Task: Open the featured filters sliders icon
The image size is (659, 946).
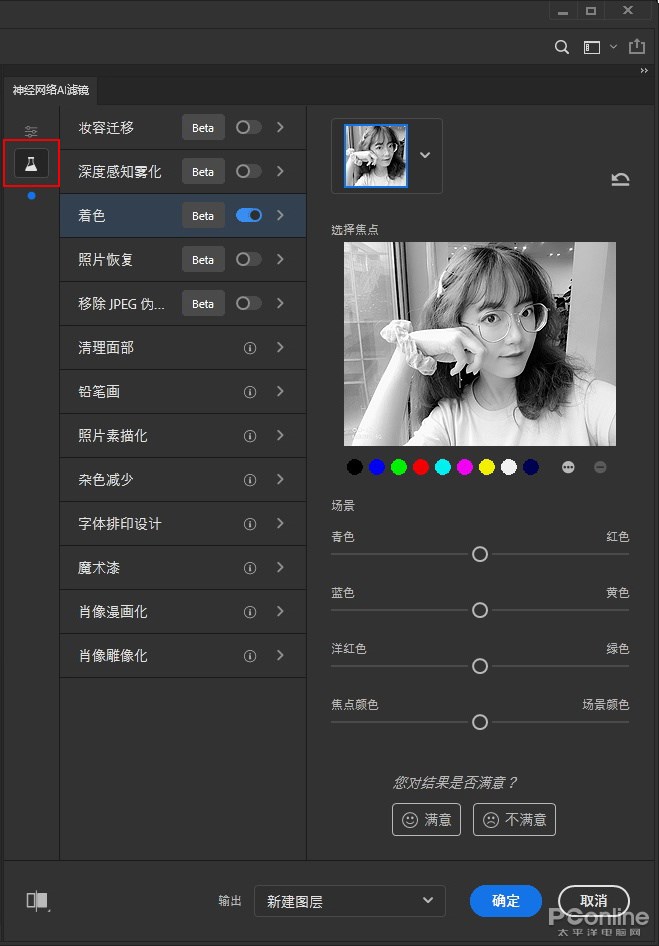Action: (x=31, y=131)
